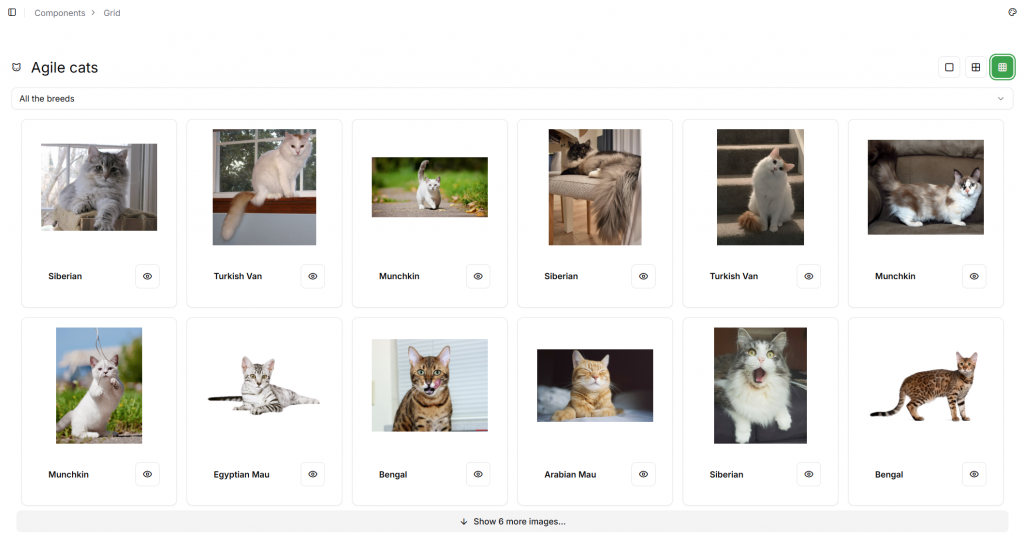Screen dimensions: 1024x538
Task: Open photo of white Munchkin pawing at string
Action: [x=99, y=386]
